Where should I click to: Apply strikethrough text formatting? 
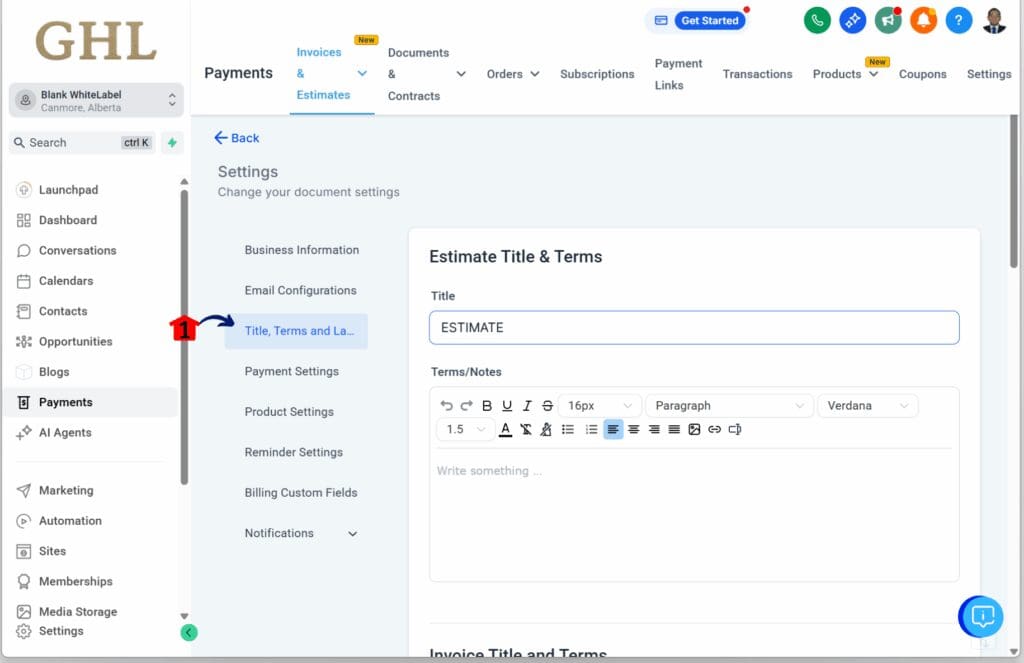pyautogui.click(x=547, y=404)
